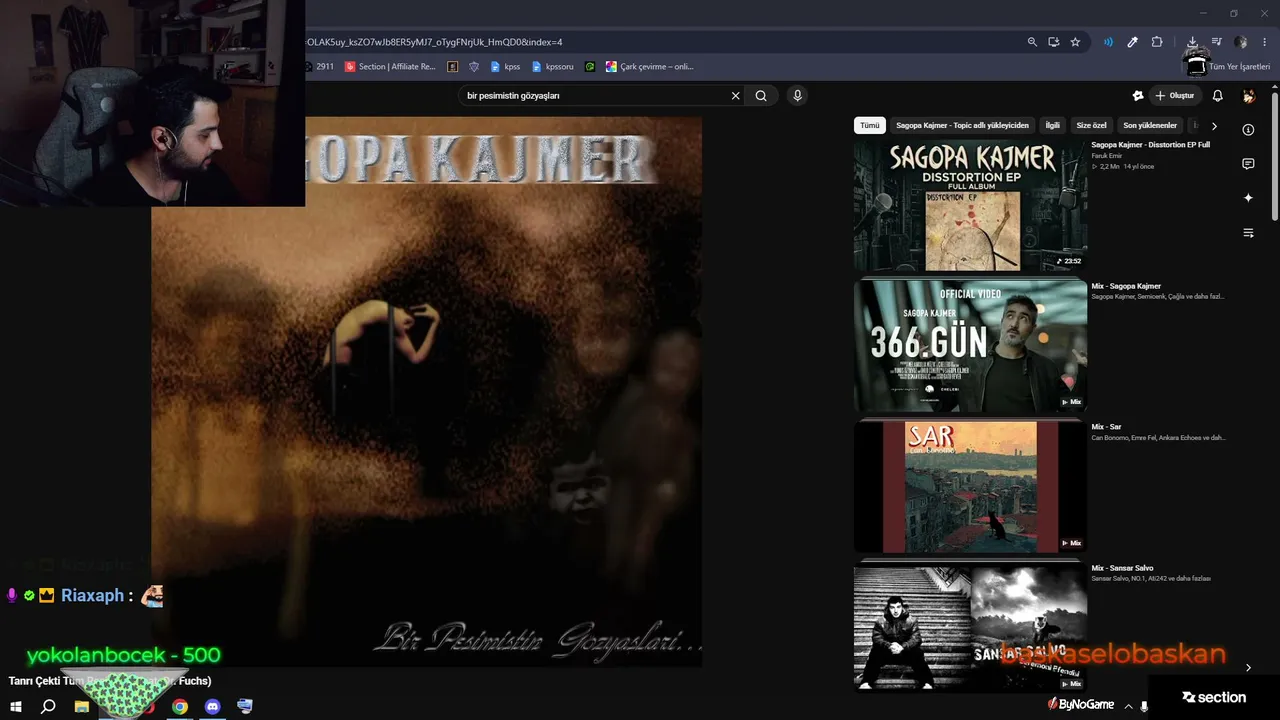1280x720 pixels.
Task: Select the Size özel filter chip
Action: coord(1091,125)
